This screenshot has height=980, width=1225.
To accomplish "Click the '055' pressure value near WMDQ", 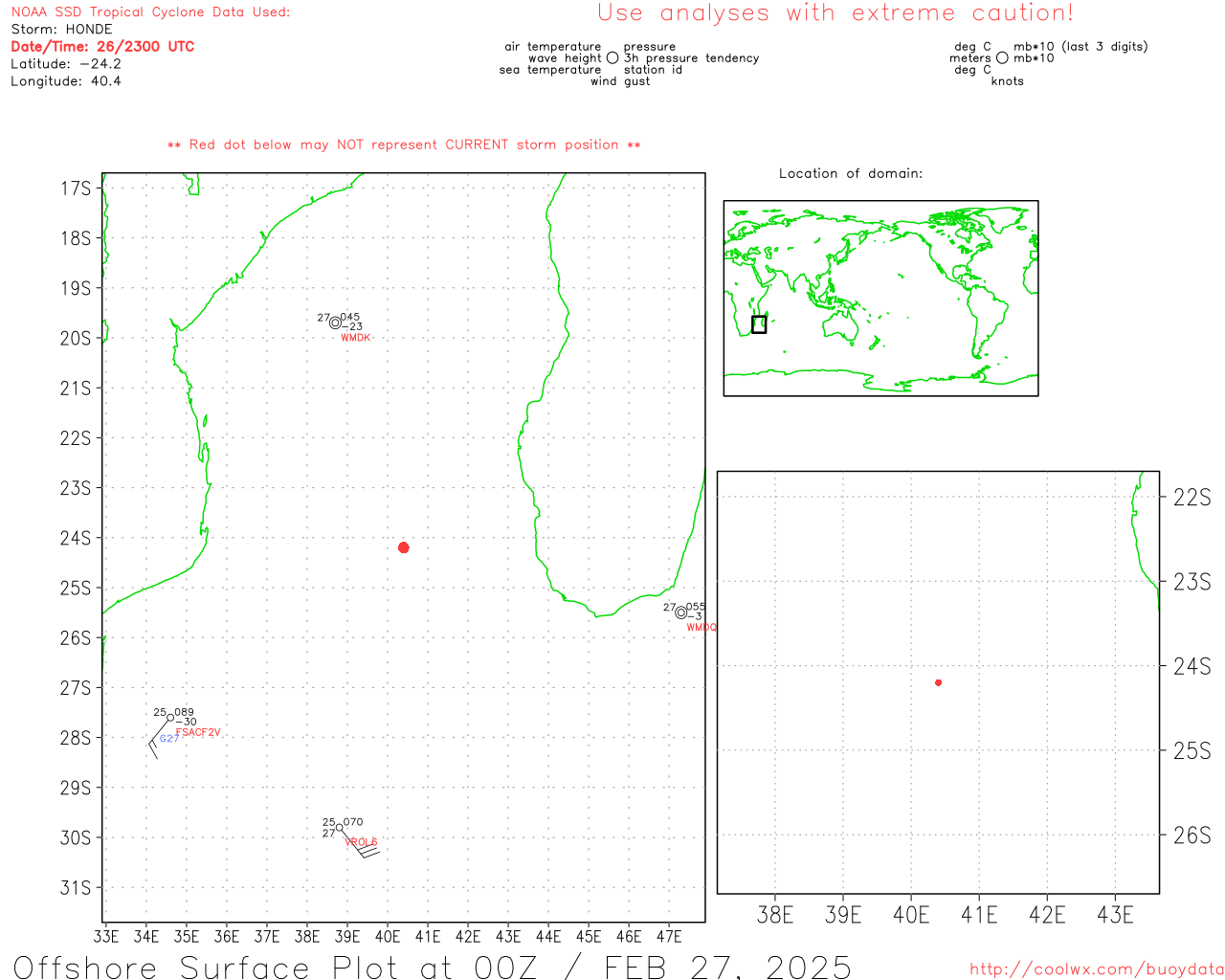I will (696, 607).
